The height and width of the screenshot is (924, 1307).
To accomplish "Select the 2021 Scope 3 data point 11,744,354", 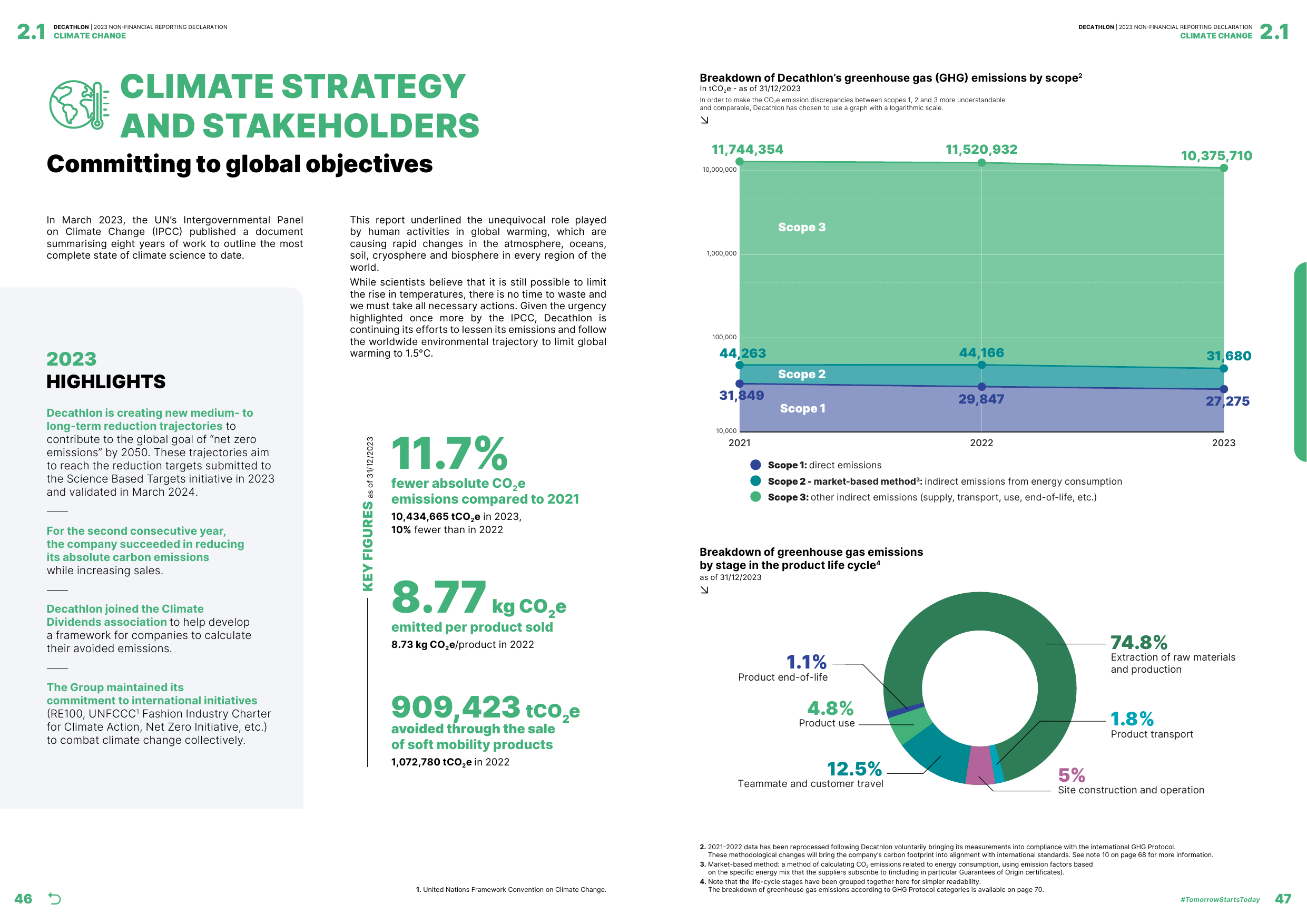I will tap(740, 162).
